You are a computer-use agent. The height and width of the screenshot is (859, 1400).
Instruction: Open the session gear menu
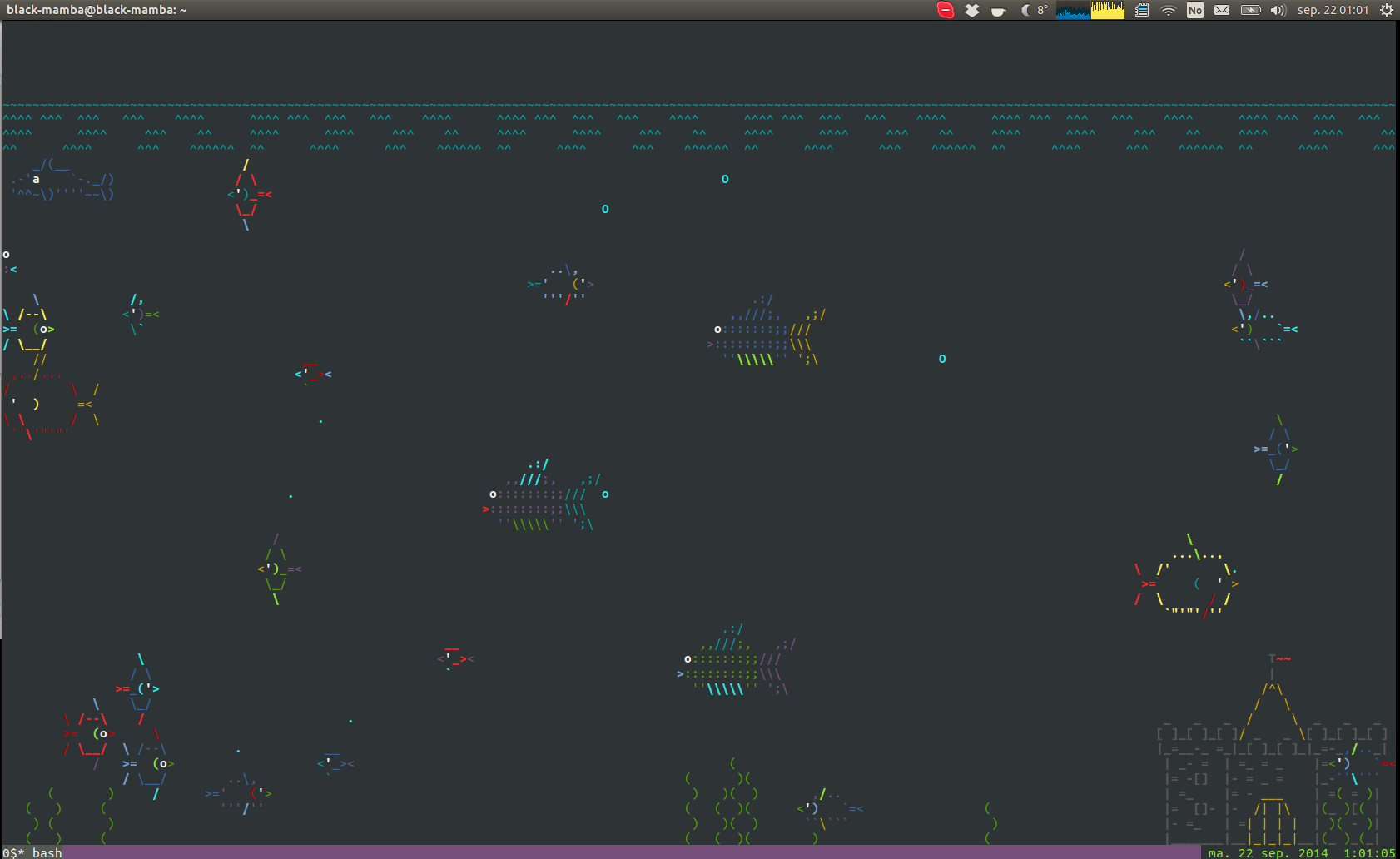pos(1386,10)
